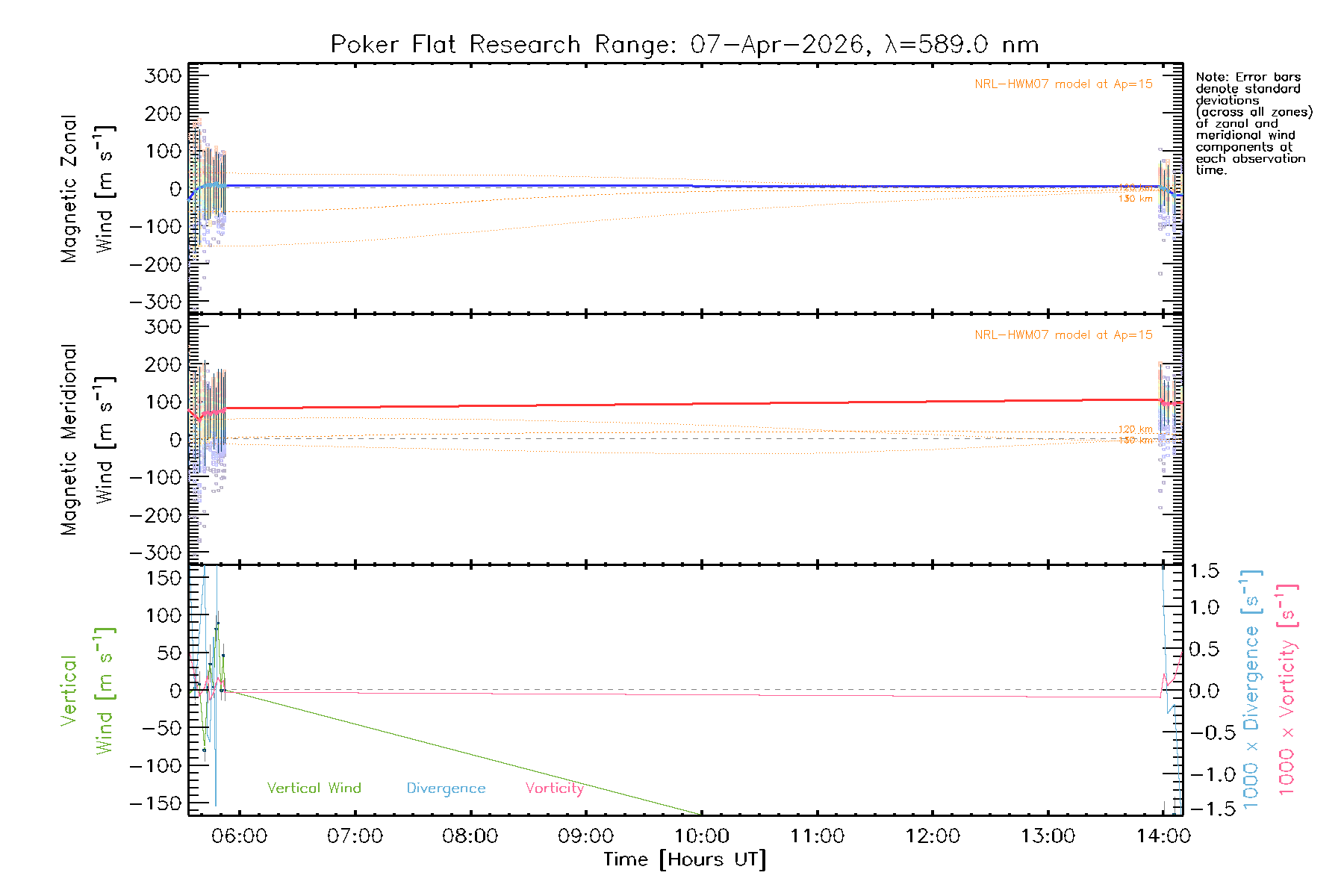Click the 07:00 time axis tick label
This screenshot has height=896, width=1344.
click(x=355, y=836)
